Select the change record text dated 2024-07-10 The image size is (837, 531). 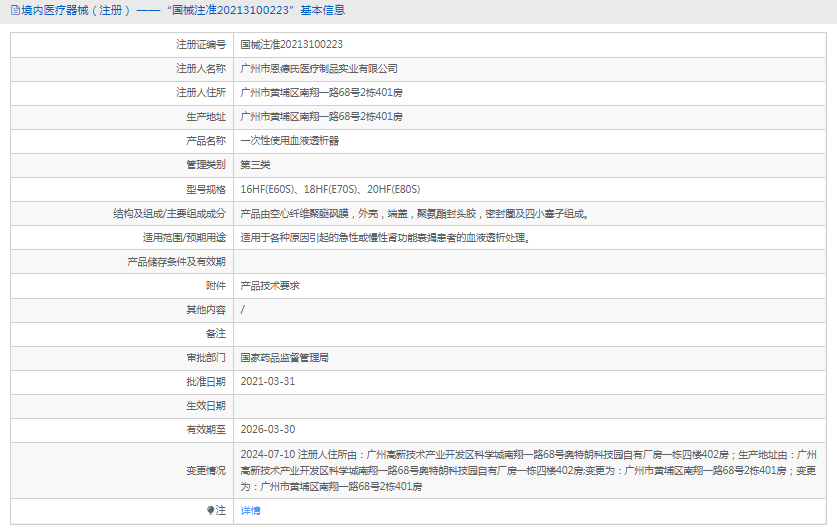(528, 471)
